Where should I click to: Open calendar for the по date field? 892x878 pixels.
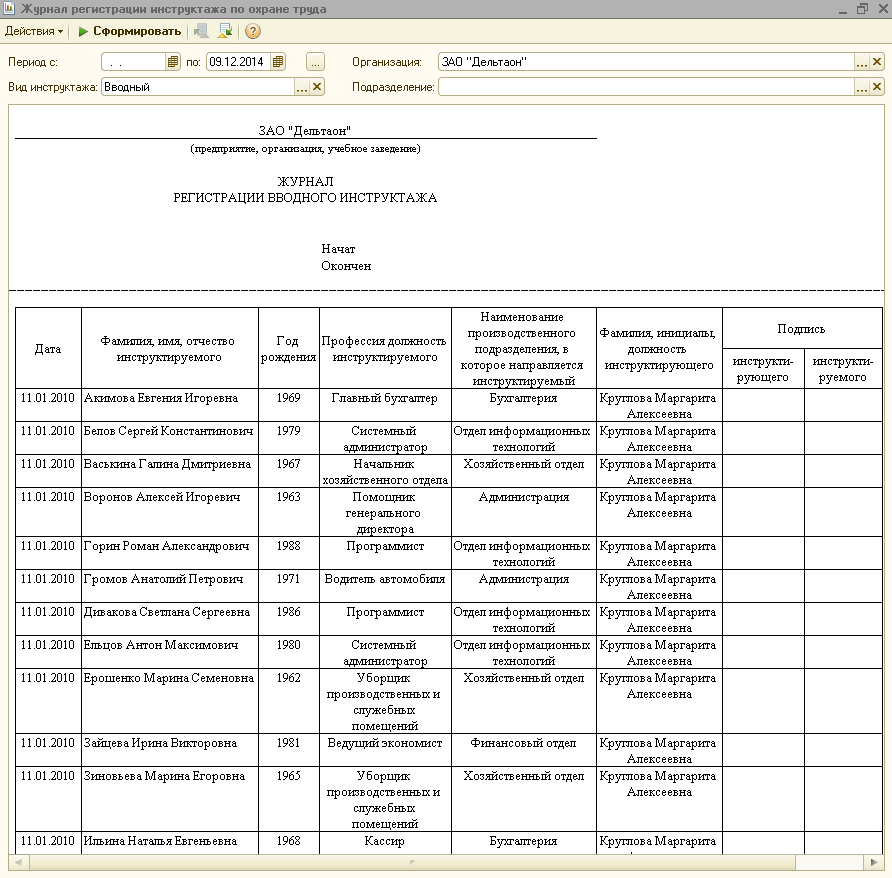tap(278, 62)
